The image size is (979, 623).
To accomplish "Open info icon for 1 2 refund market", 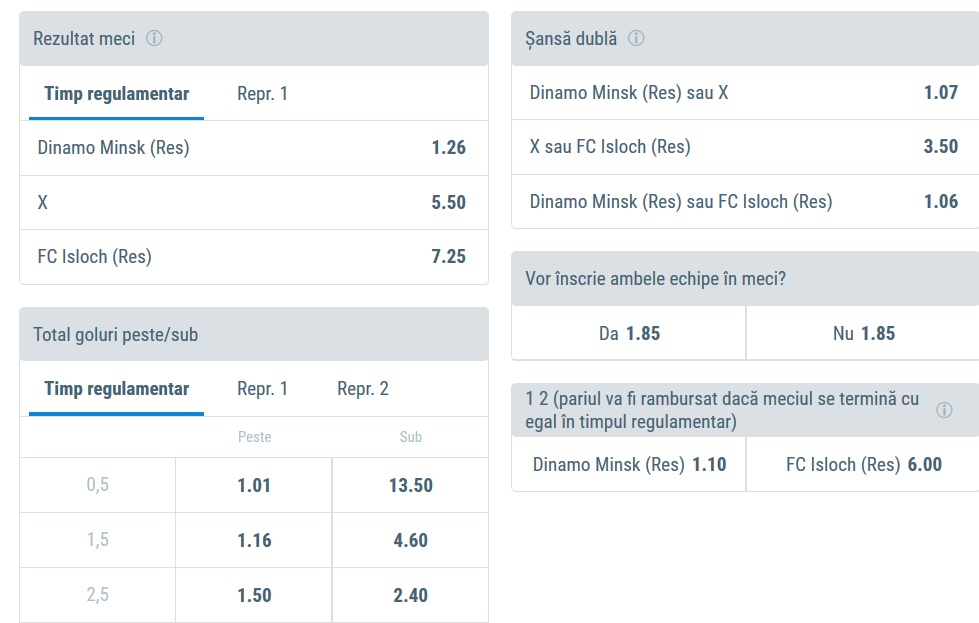I will [x=944, y=410].
